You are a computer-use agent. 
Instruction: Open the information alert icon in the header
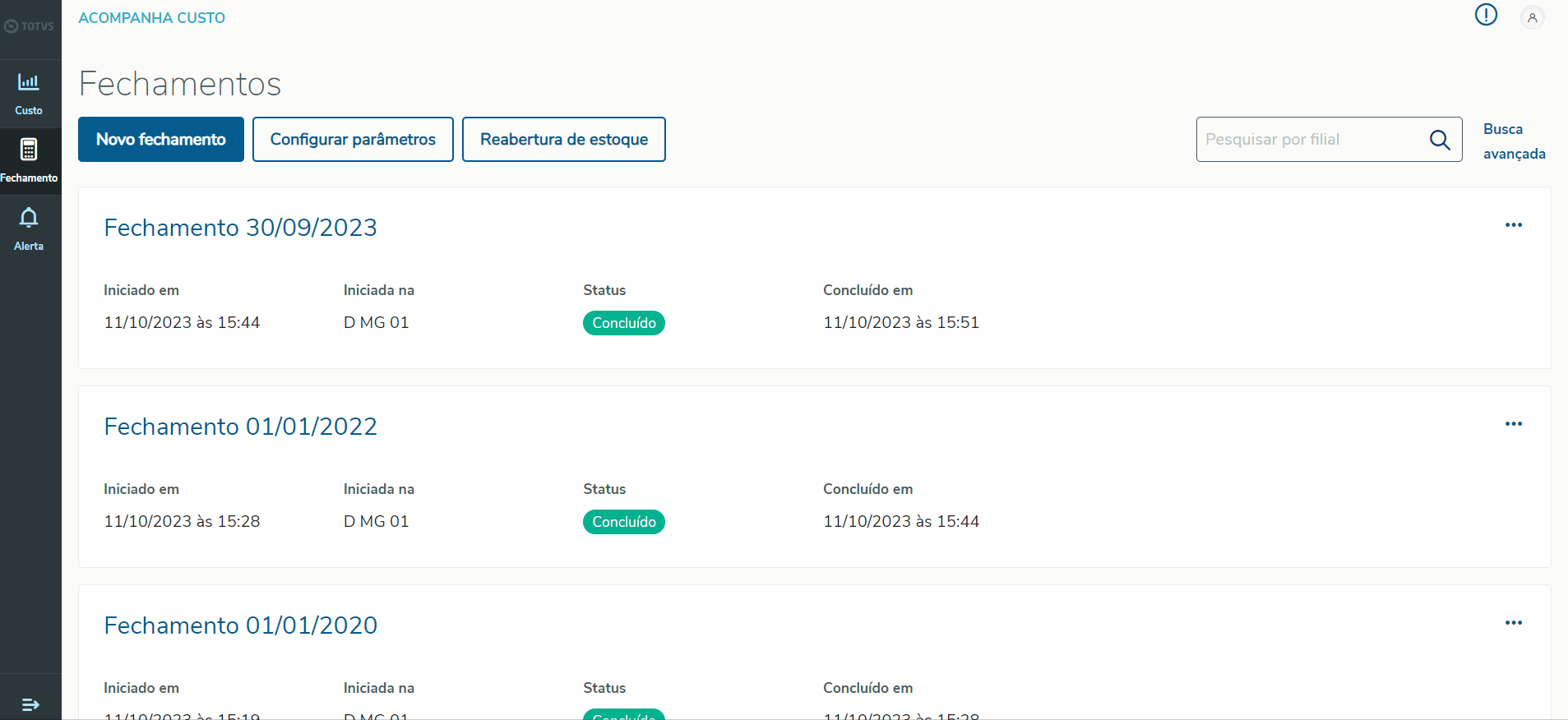coord(1486,15)
